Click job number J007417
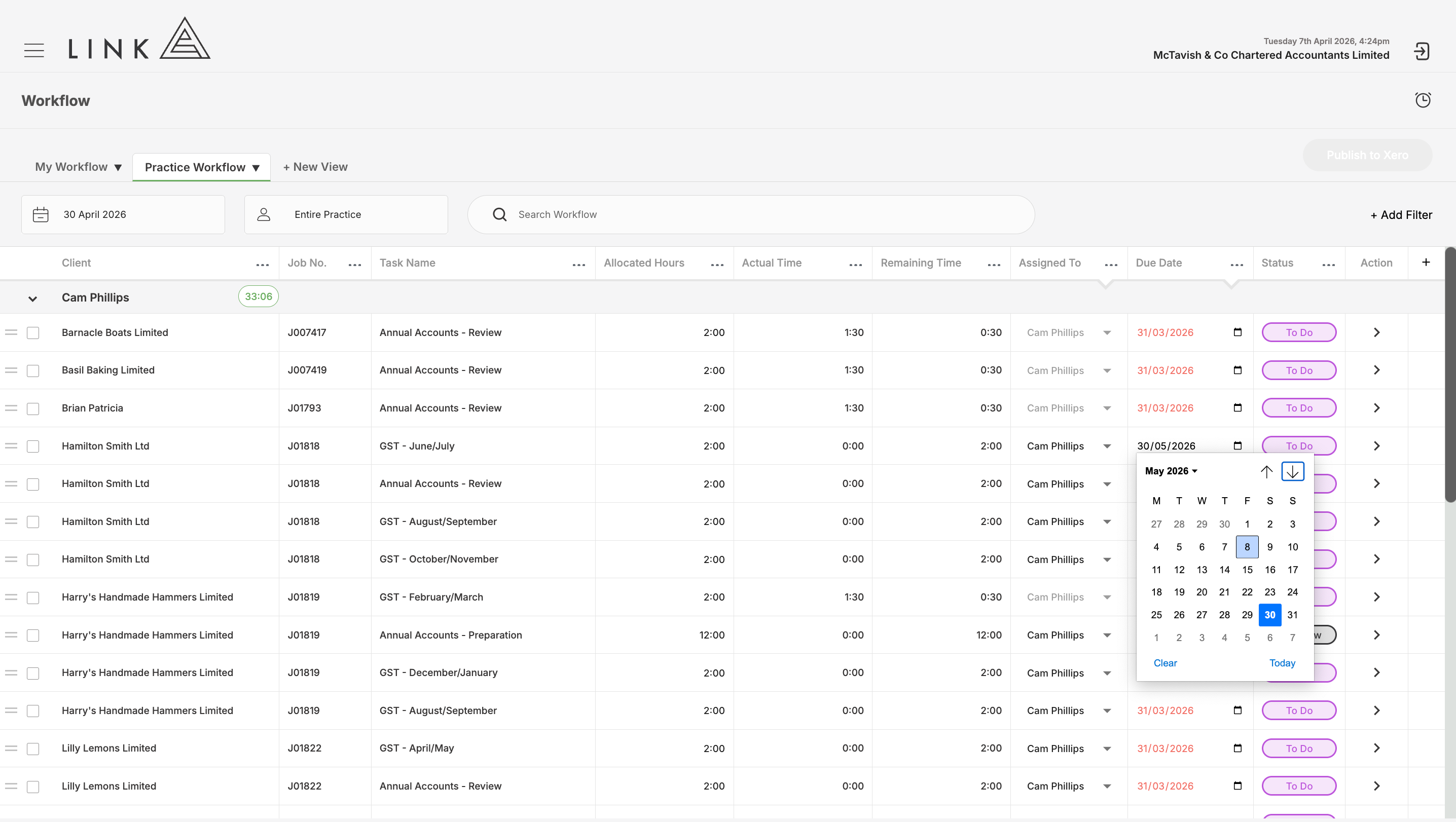The height and width of the screenshot is (822, 1456). [307, 333]
